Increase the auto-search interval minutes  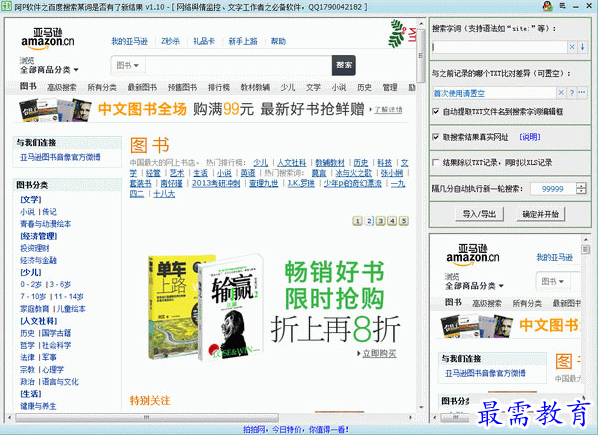click(x=581, y=186)
